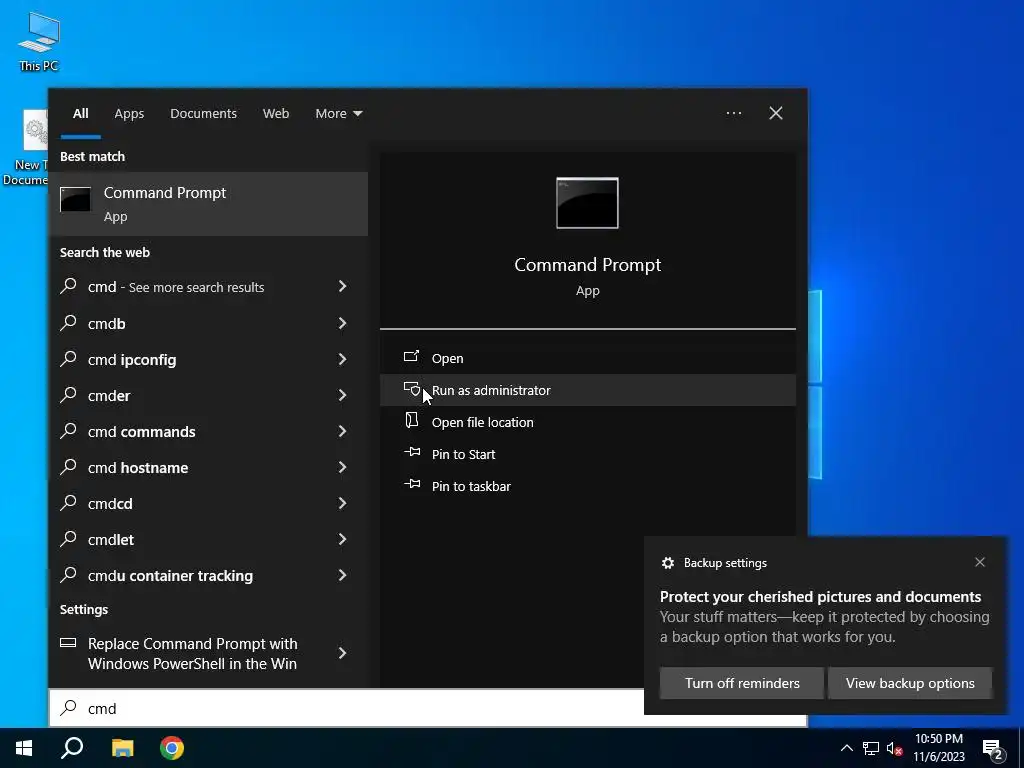
Task: Launch Google Chrome from the taskbar
Action: 172,748
